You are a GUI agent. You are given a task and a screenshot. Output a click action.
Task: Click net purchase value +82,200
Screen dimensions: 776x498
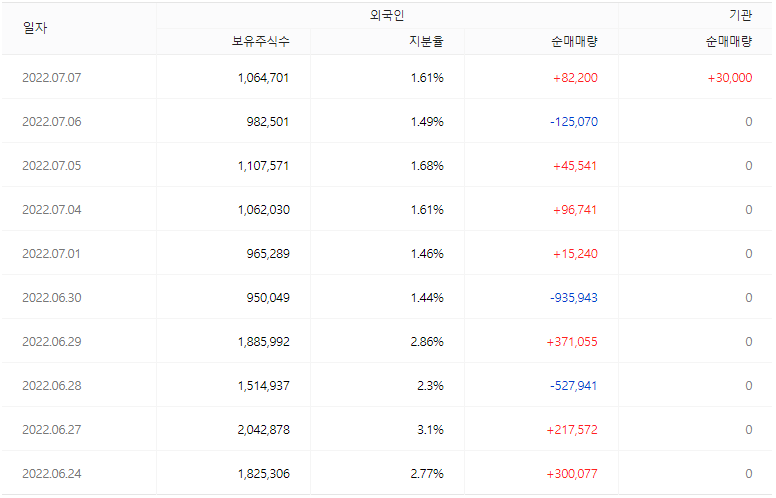[575, 78]
